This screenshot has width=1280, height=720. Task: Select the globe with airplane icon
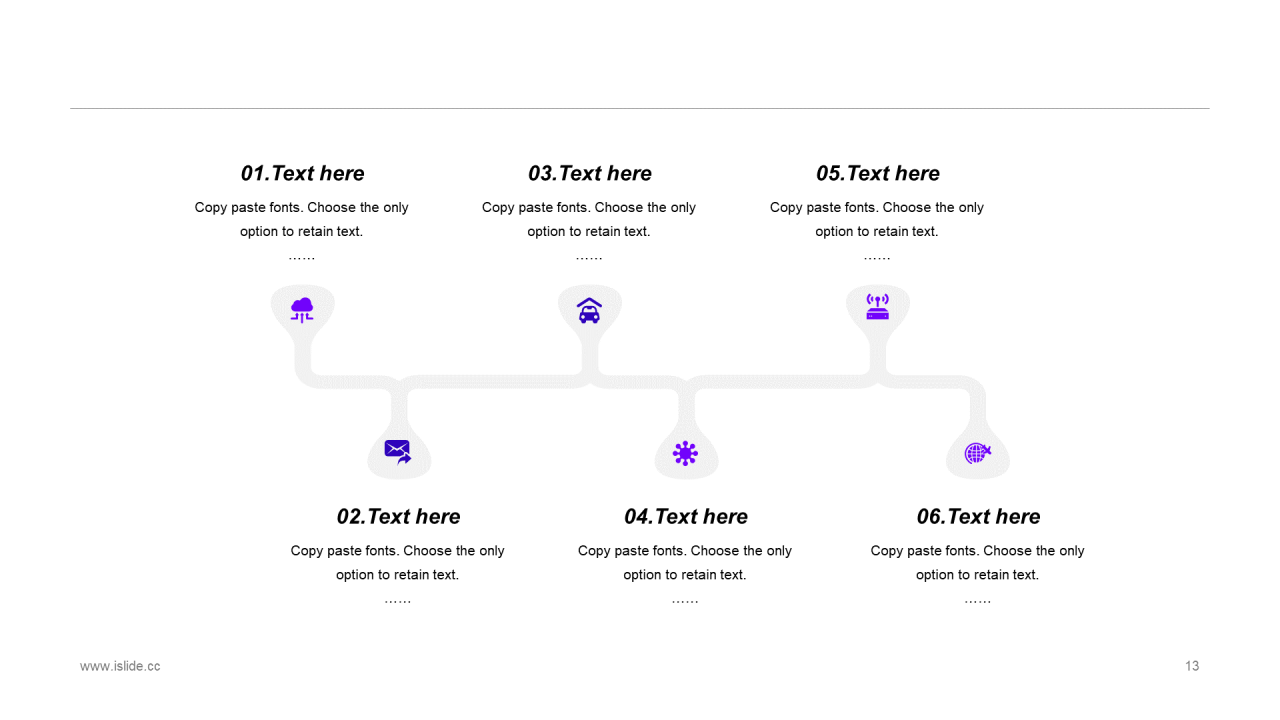coord(978,453)
